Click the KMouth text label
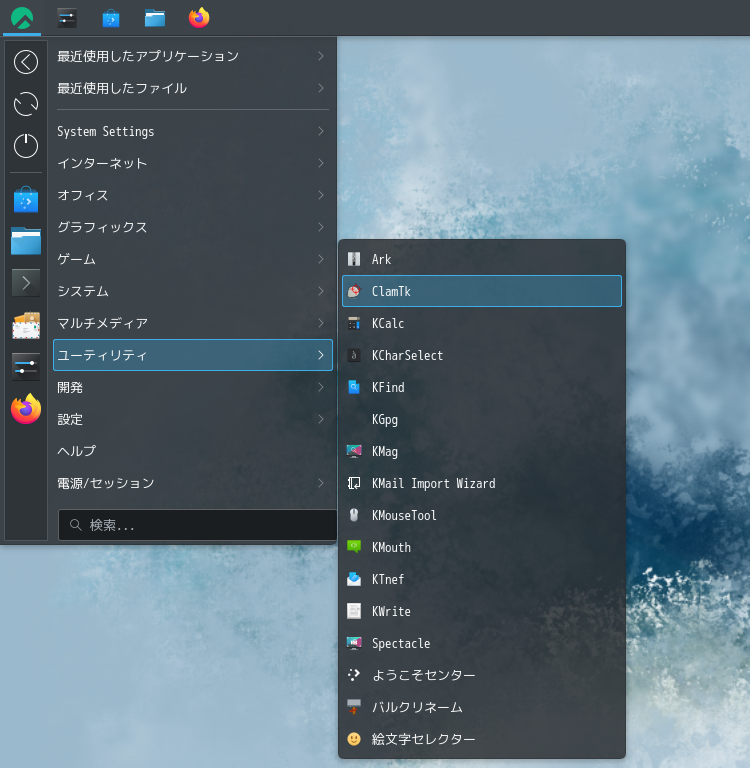750x768 pixels. (391, 547)
